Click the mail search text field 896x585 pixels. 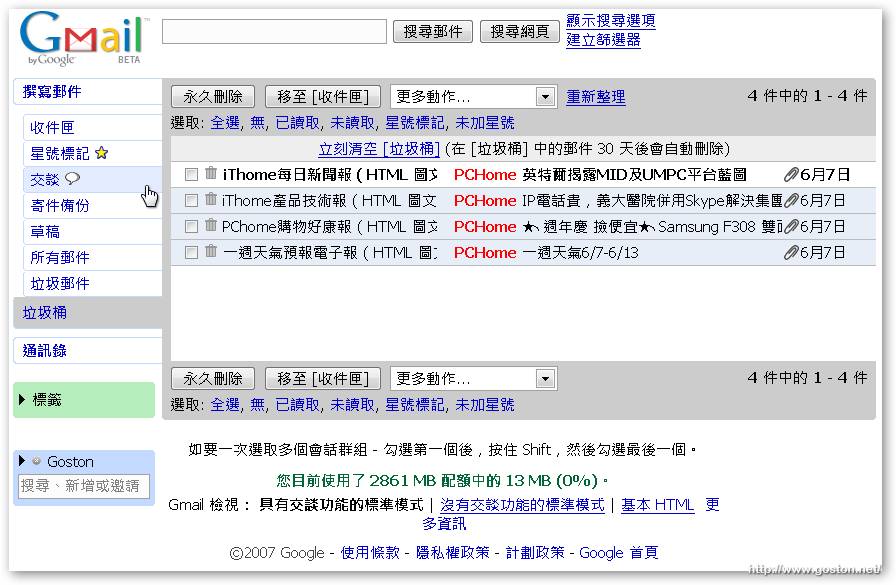click(x=274, y=31)
